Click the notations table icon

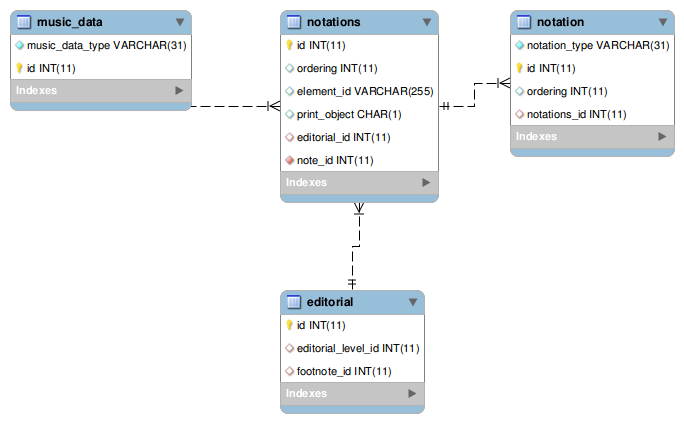click(293, 21)
